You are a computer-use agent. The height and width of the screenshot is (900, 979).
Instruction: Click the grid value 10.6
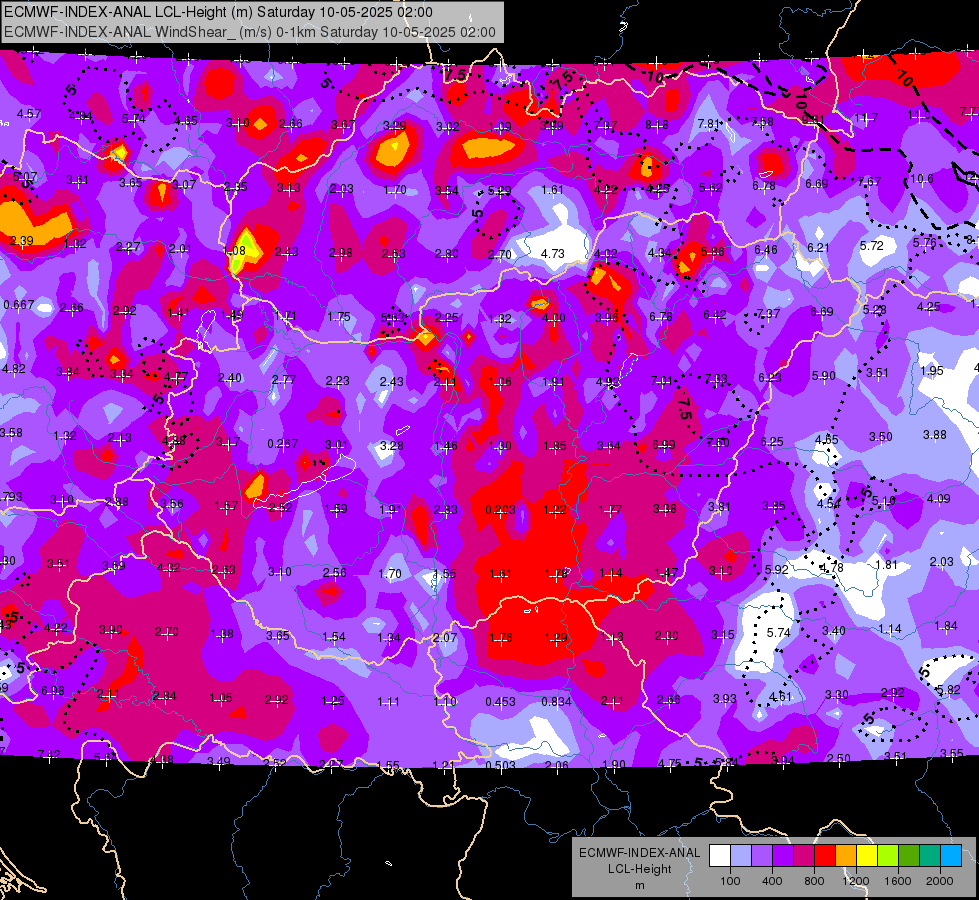[922, 179]
